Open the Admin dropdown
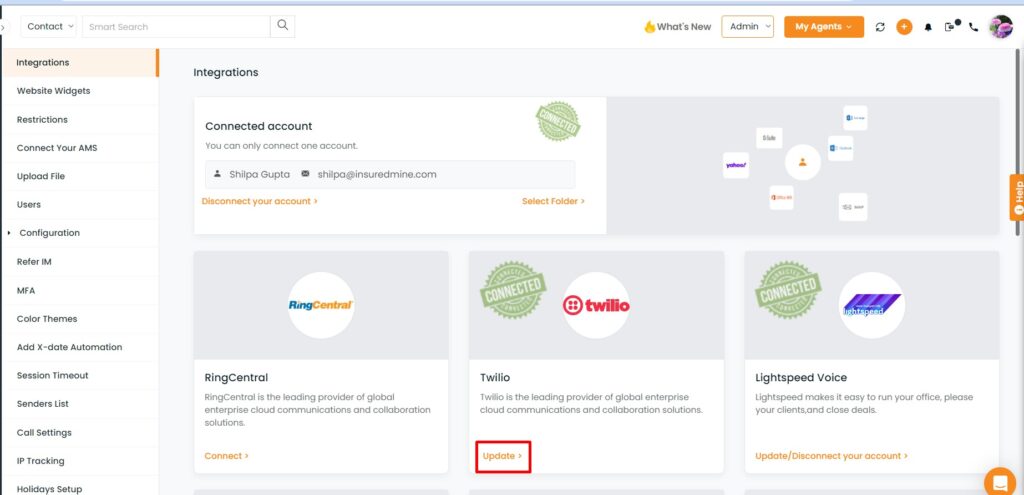 [748, 27]
